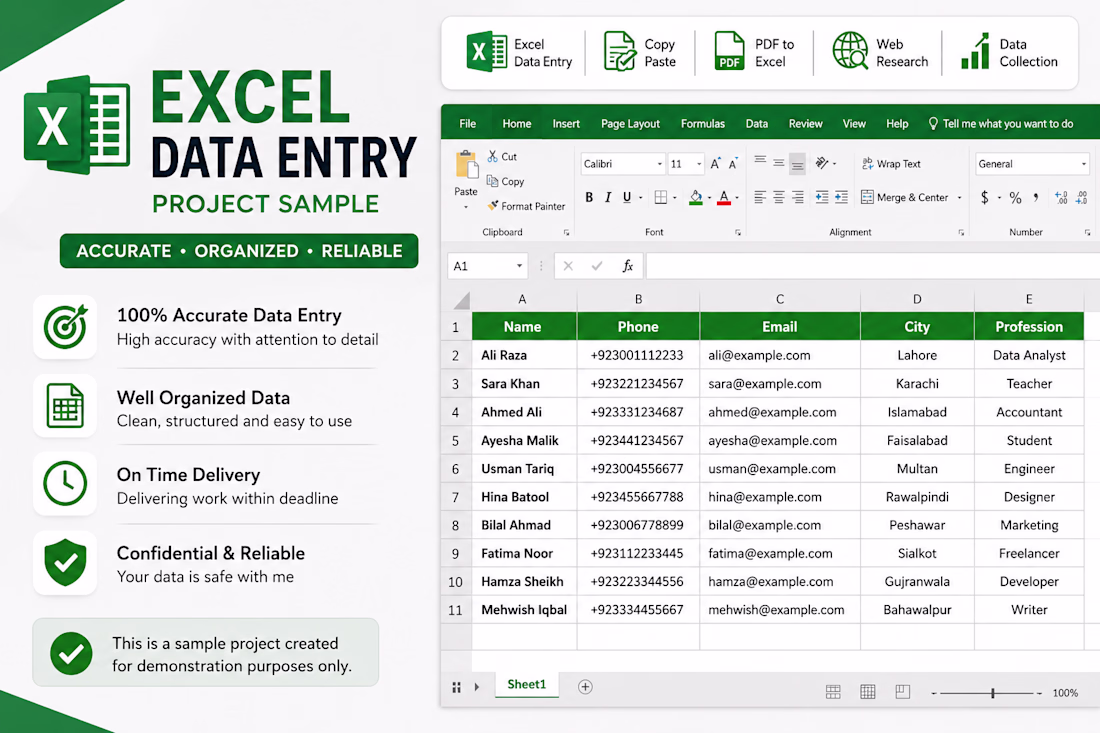Click Merge & Center button
Viewport: 1100px width, 733px height.
tap(904, 197)
